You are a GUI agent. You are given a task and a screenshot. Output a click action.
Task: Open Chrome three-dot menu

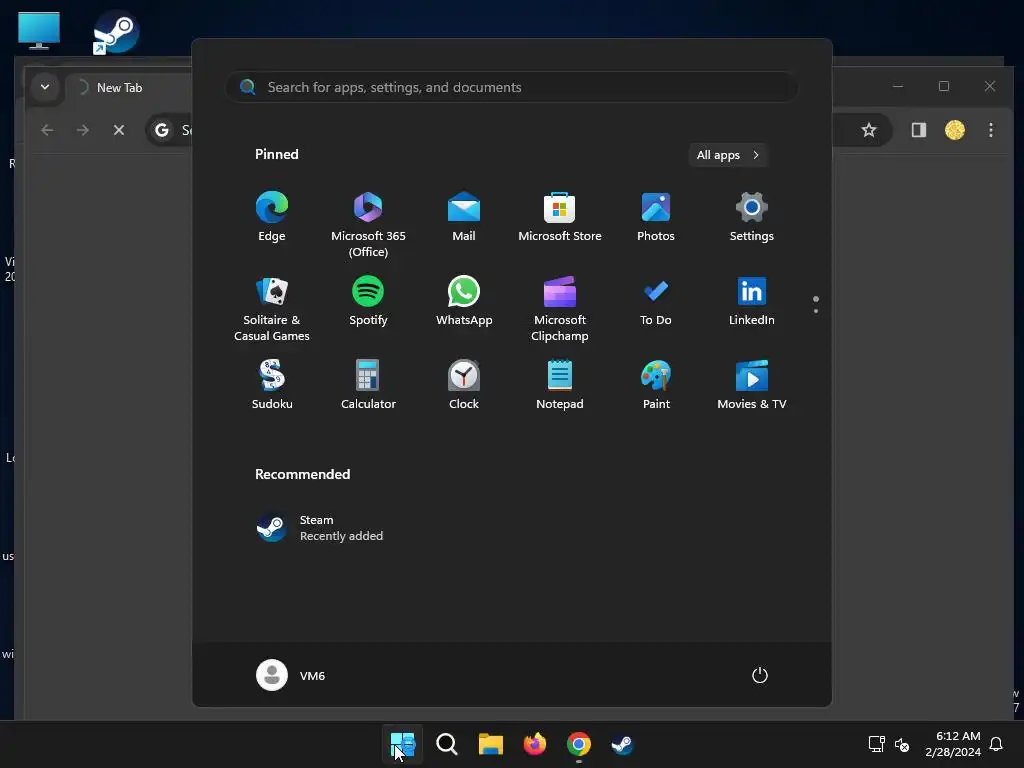click(991, 130)
